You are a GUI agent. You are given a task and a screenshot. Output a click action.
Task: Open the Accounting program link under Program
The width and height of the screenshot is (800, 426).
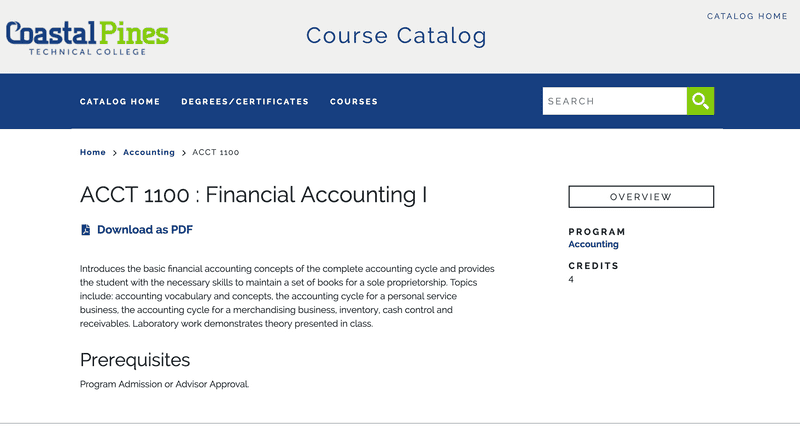593,244
